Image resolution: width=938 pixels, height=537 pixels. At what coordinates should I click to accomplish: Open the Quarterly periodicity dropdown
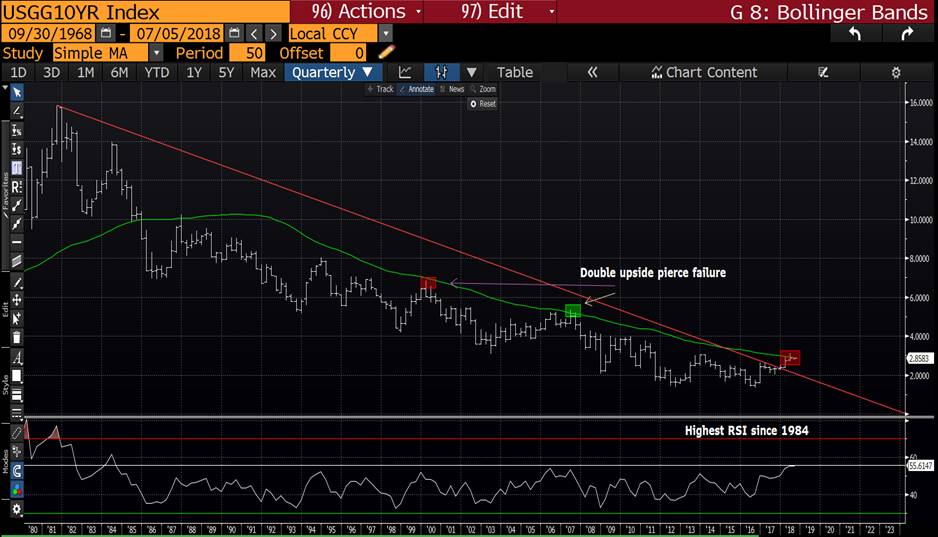tap(333, 72)
